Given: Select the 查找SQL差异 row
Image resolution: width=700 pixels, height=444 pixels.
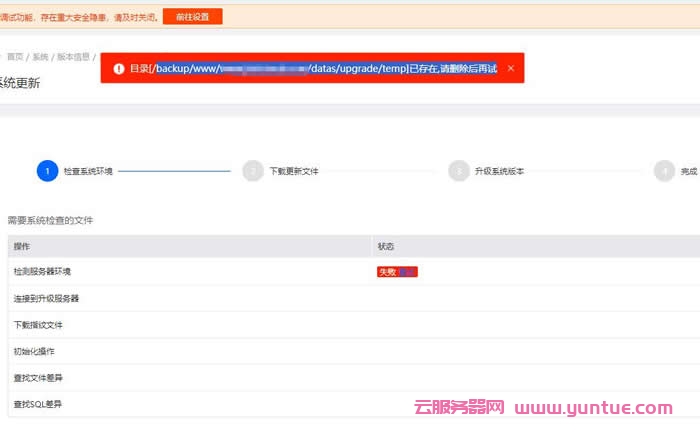Looking at the screenshot, I should (x=38, y=404).
